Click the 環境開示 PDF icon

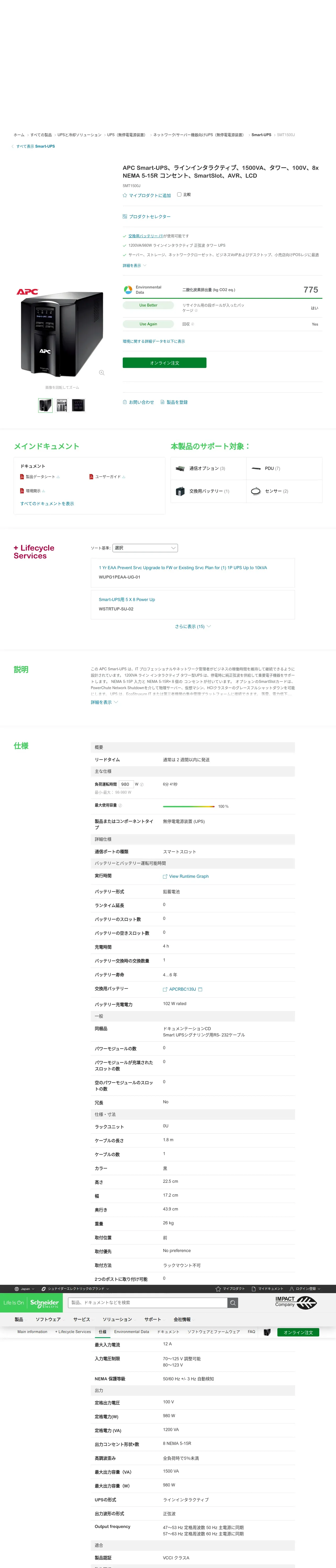22,491
